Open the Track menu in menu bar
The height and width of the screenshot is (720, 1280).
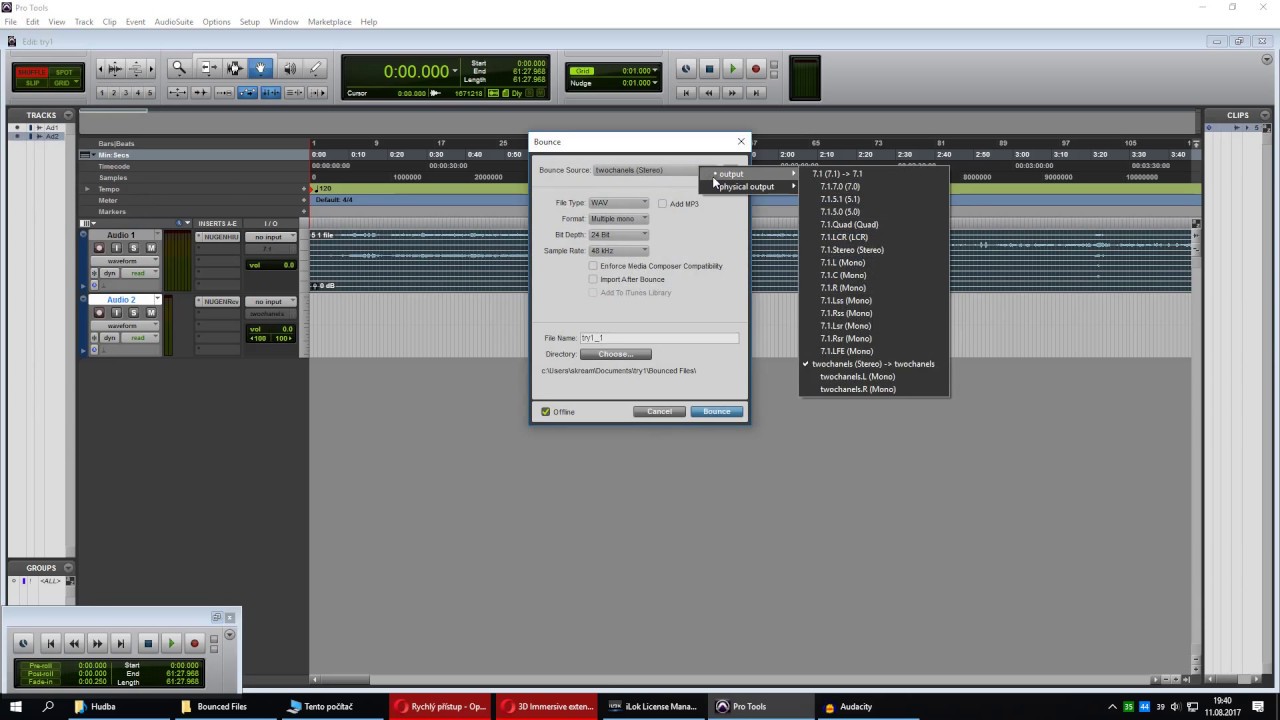click(x=84, y=22)
